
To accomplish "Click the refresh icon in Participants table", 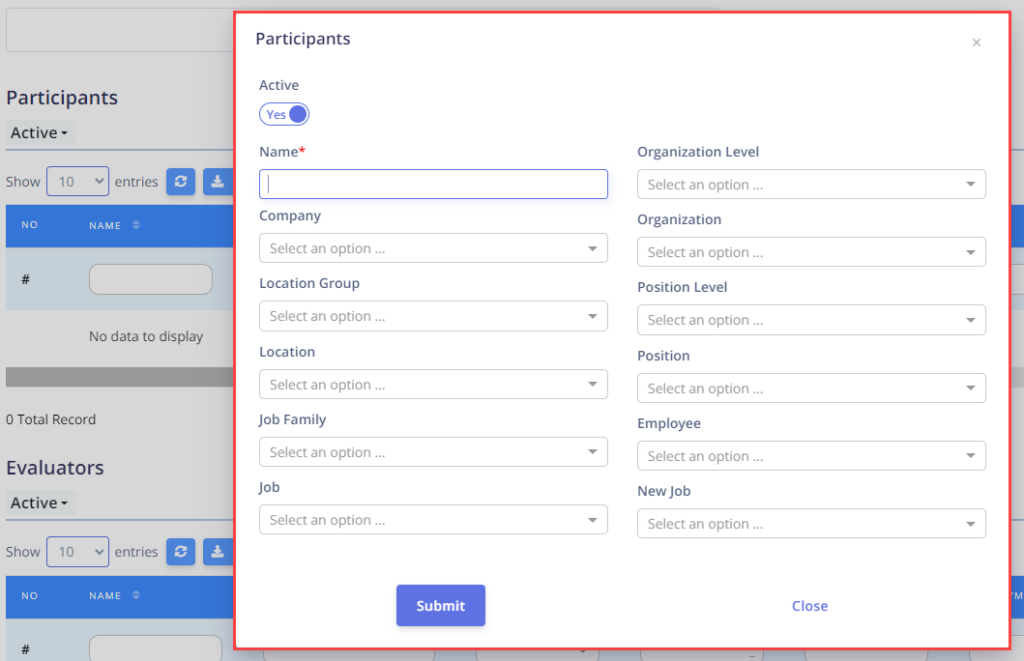I will coord(180,182).
